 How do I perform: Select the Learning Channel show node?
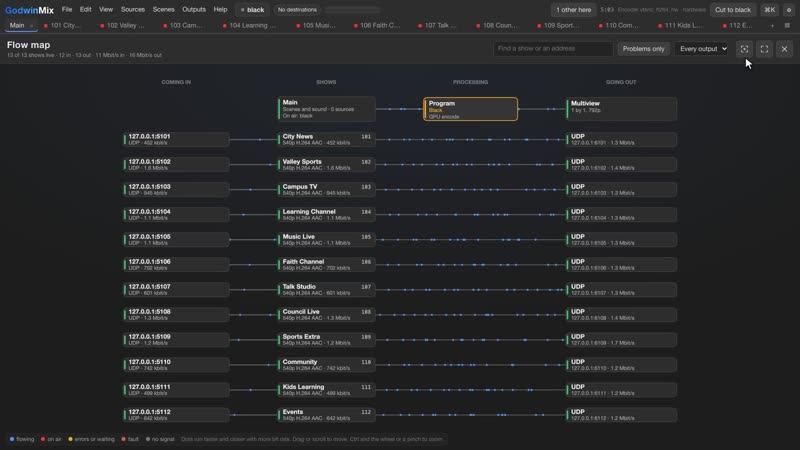click(327, 214)
